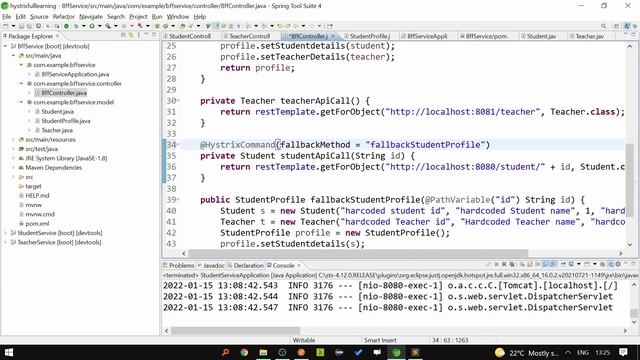Click the New file toolbar icon
The width and height of the screenshot is (640, 360).
5,26
